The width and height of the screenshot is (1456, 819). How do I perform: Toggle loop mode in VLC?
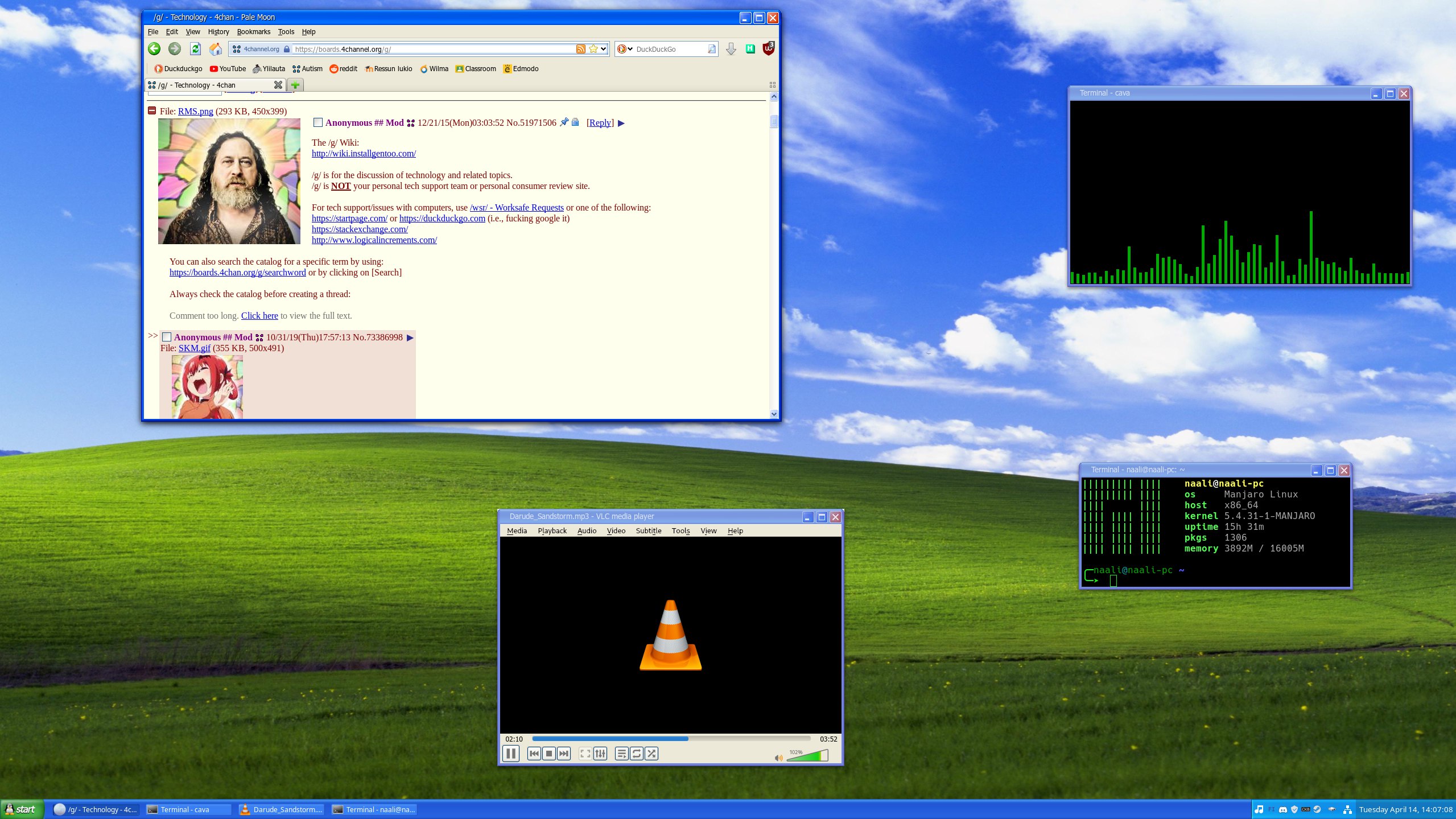[x=637, y=754]
